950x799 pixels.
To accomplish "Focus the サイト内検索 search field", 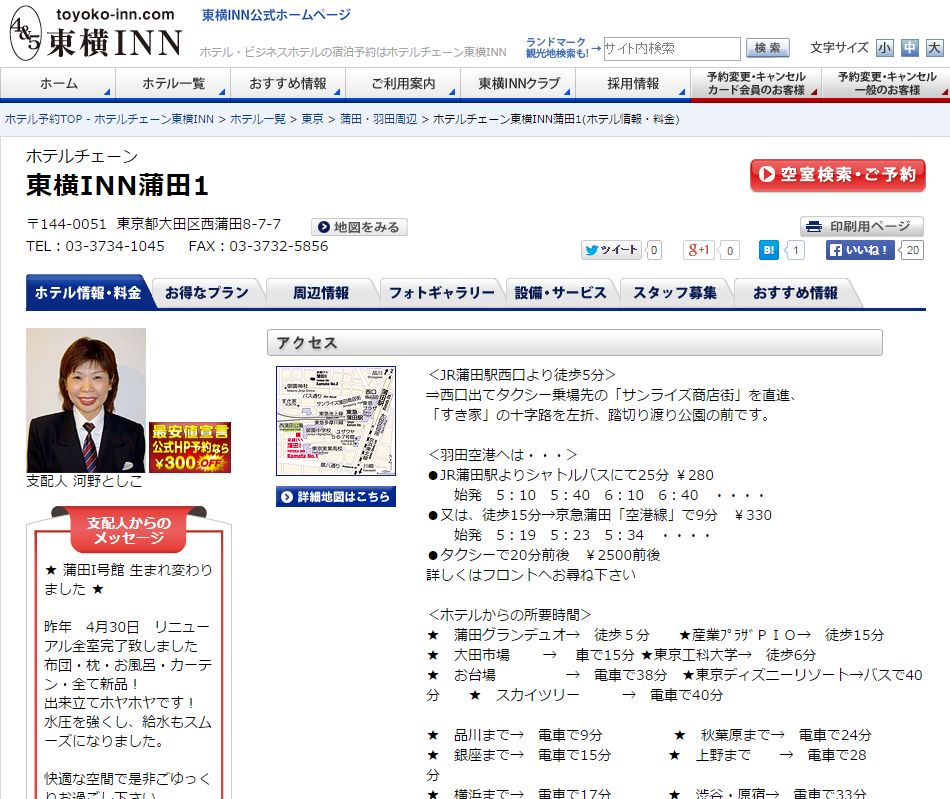I will pyautogui.click(x=672, y=48).
